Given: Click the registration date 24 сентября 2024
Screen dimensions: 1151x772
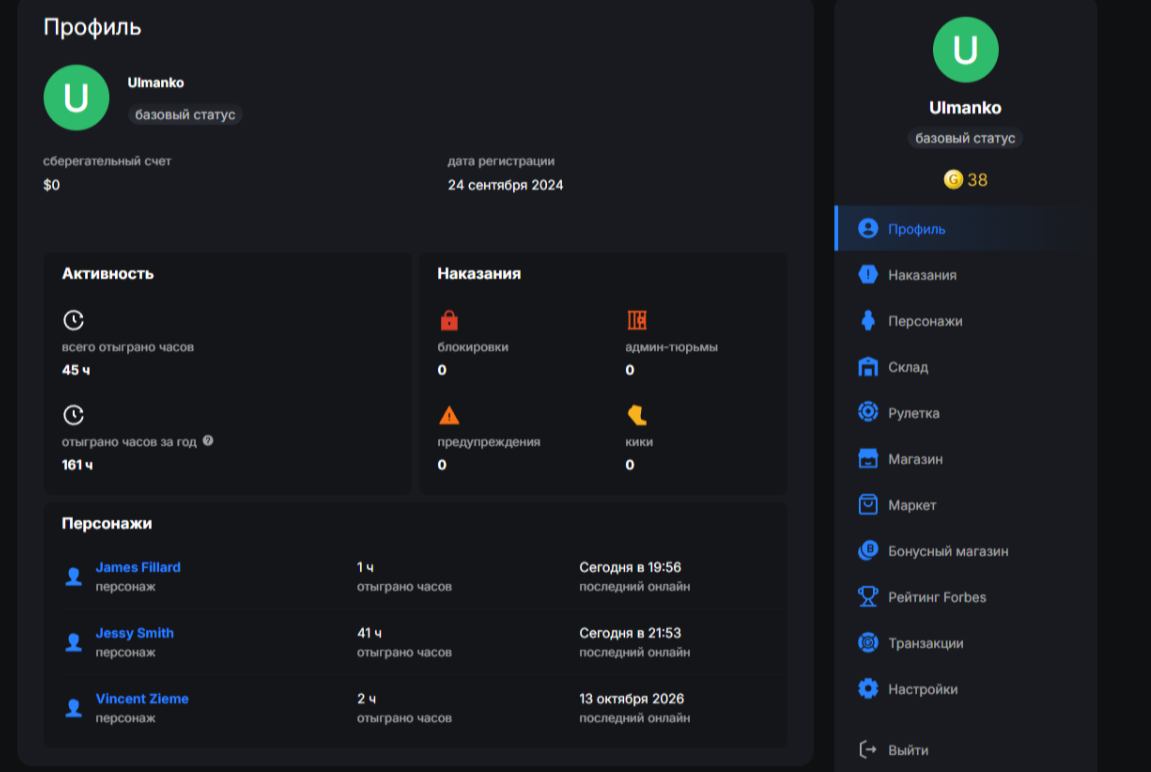Looking at the screenshot, I should [x=506, y=185].
